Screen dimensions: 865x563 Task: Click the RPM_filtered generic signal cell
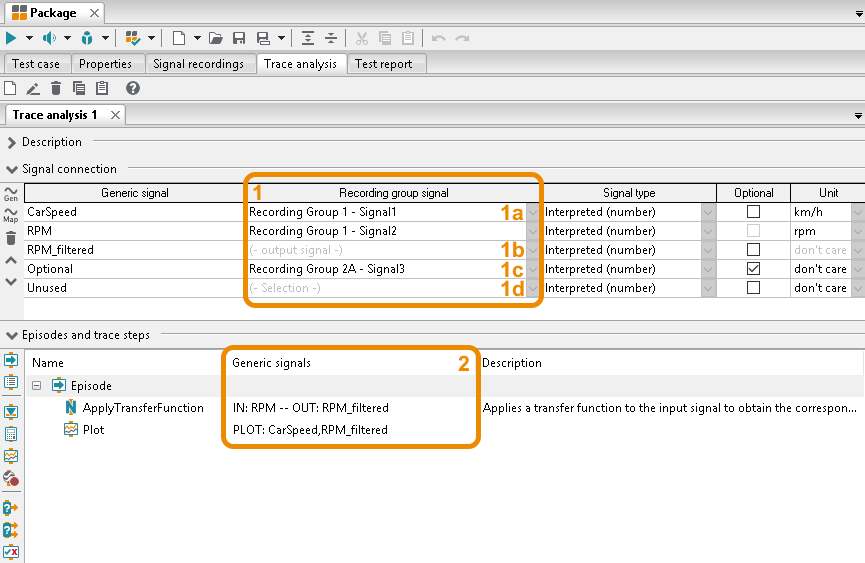tap(134, 250)
